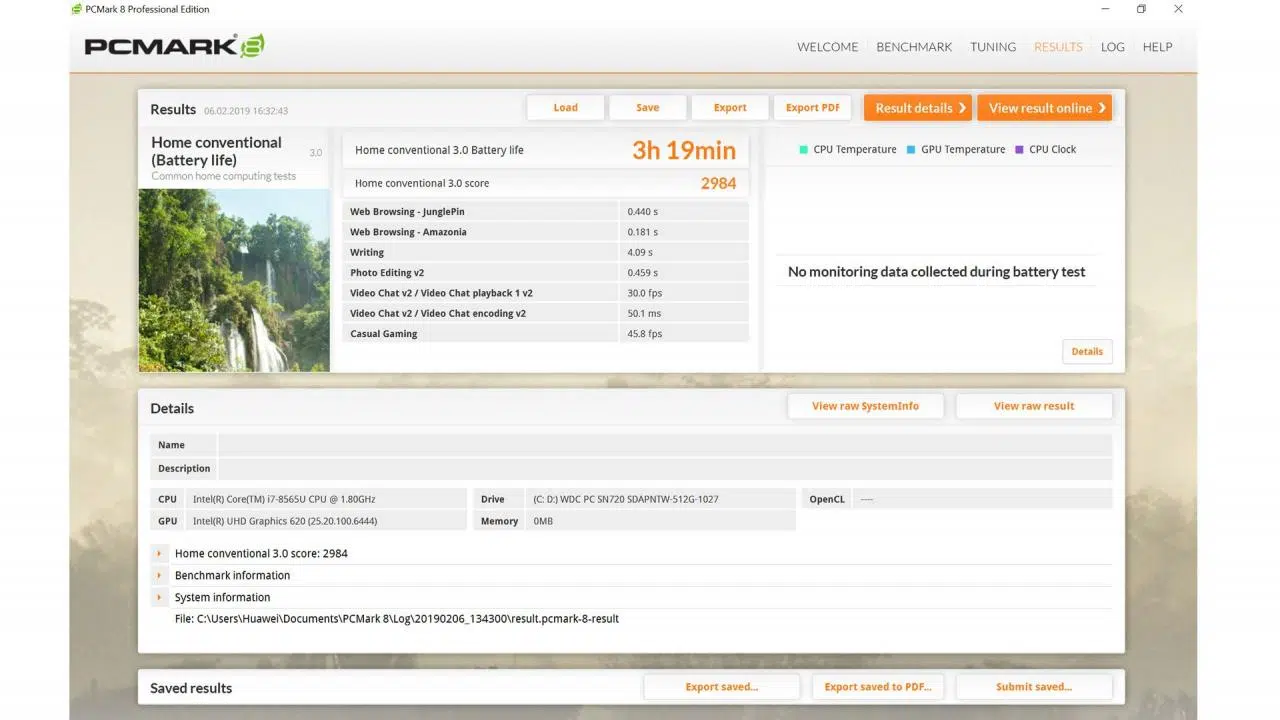Click Export saved to PDF...
The height and width of the screenshot is (720, 1280).
pos(877,687)
